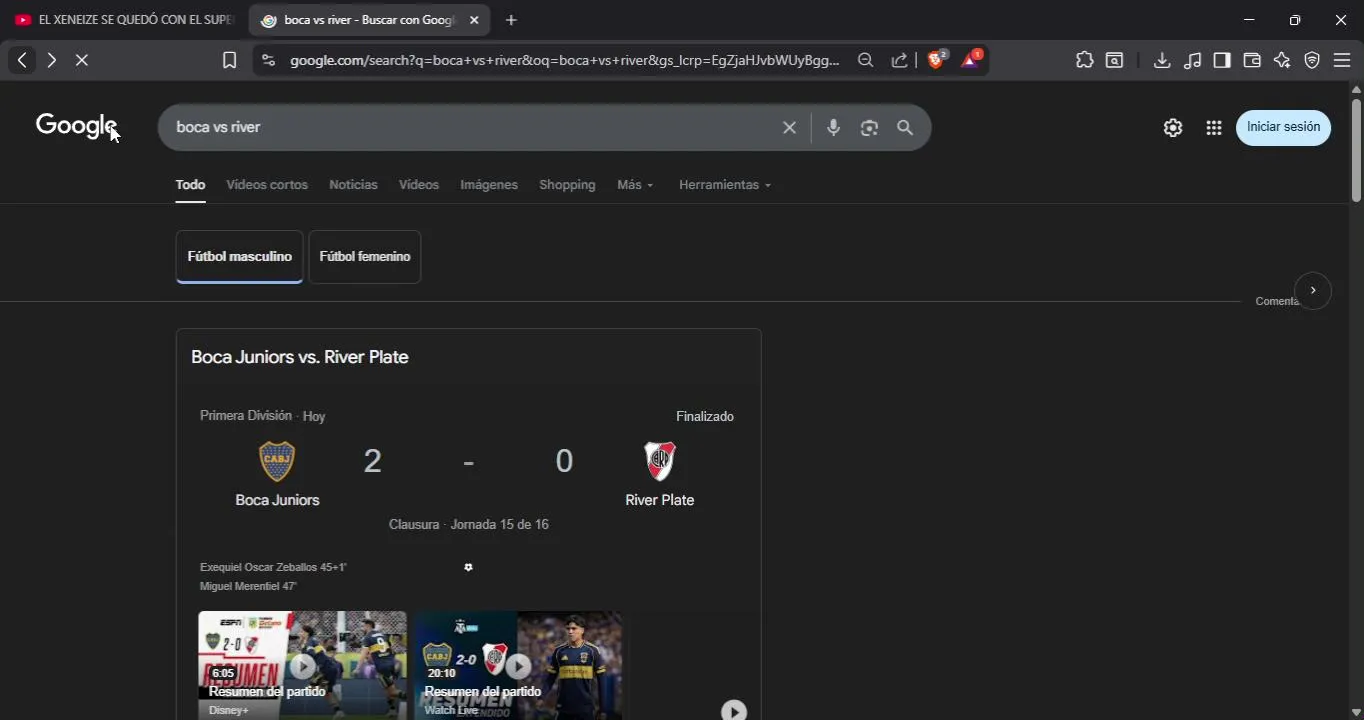The height and width of the screenshot is (720, 1364).
Task: Go forward with the browser arrow
Action: tap(51, 60)
